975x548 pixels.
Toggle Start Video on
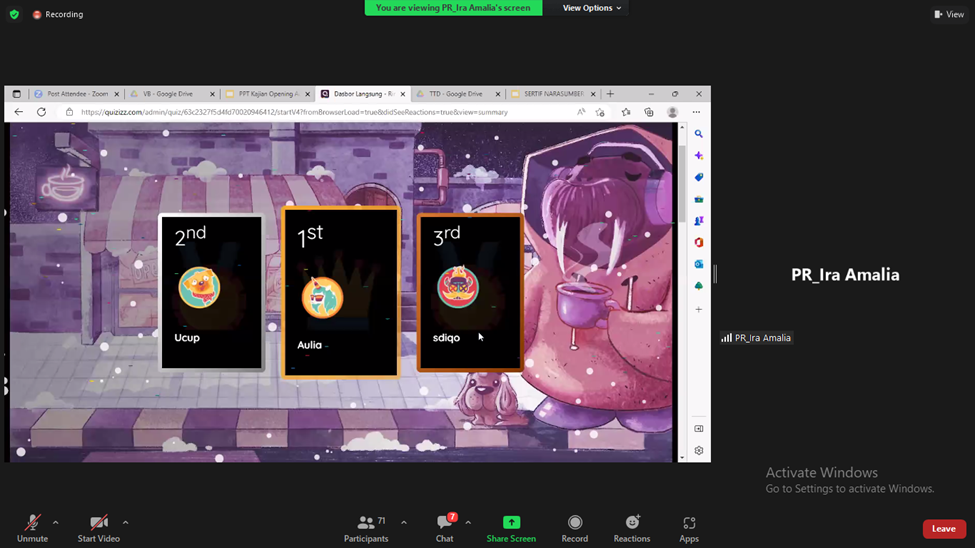[x=98, y=523]
